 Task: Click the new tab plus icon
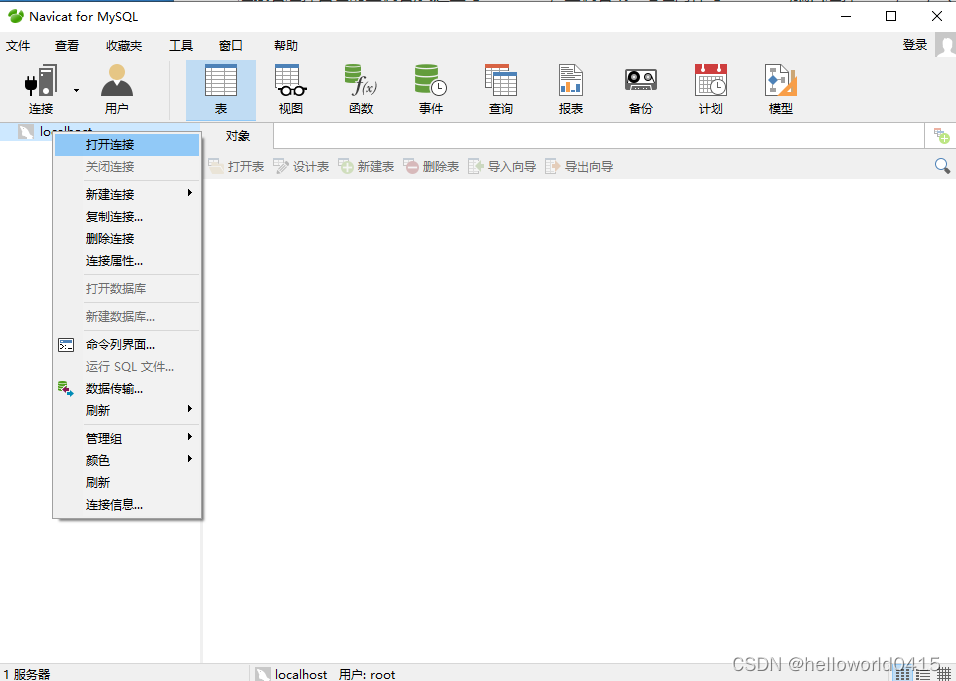941,136
